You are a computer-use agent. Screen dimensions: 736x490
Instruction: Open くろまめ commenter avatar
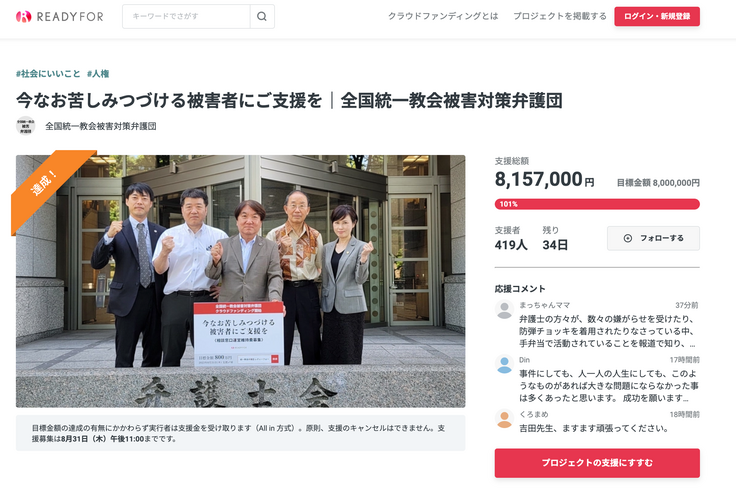pos(505,419)
